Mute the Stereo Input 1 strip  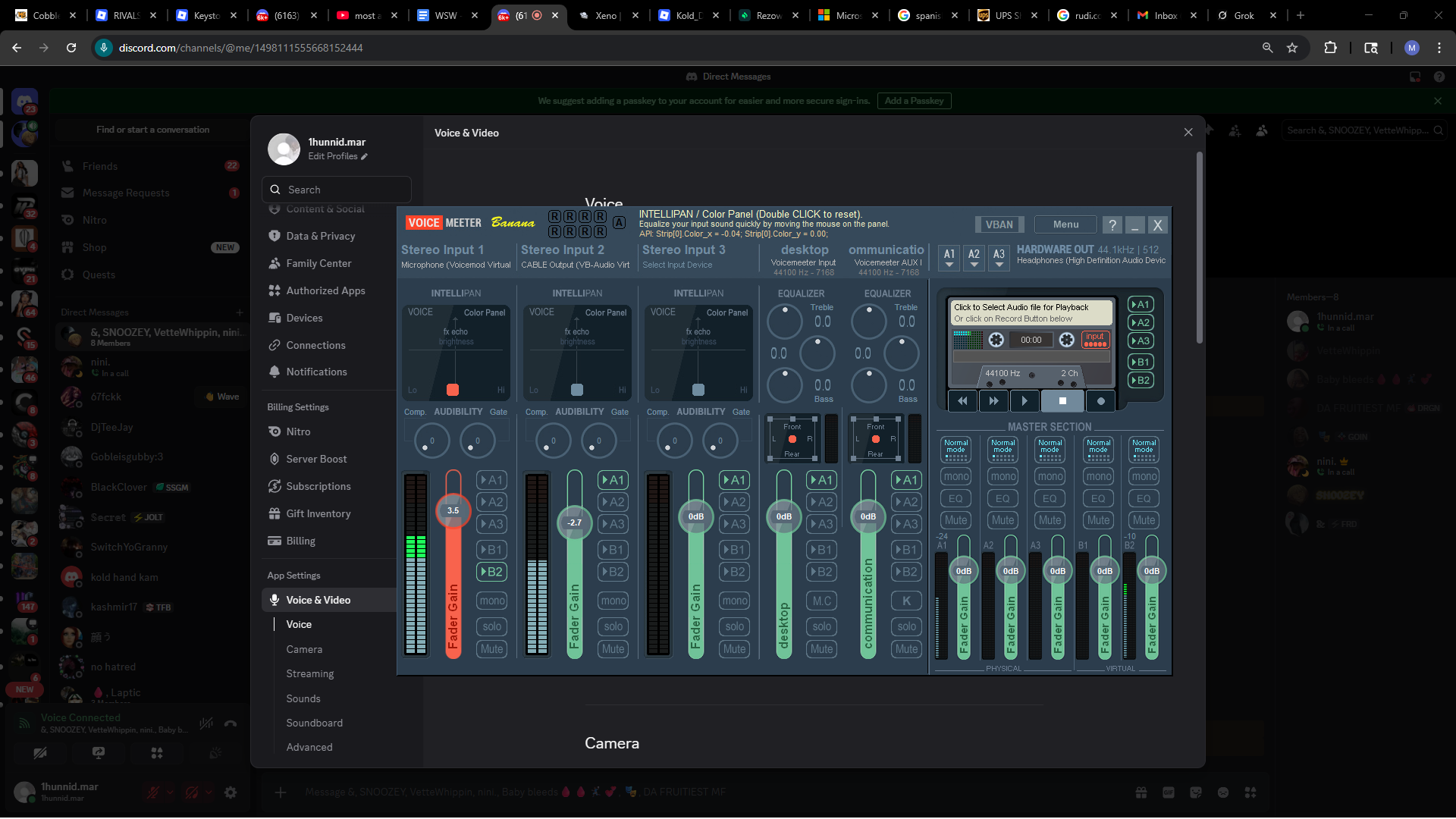click(x=491, y=649)
